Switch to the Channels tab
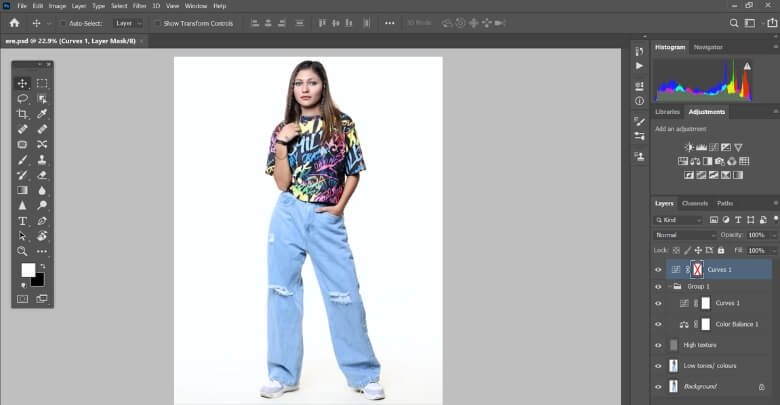This screenshot has width=780, height=405. tap(694, 203)
